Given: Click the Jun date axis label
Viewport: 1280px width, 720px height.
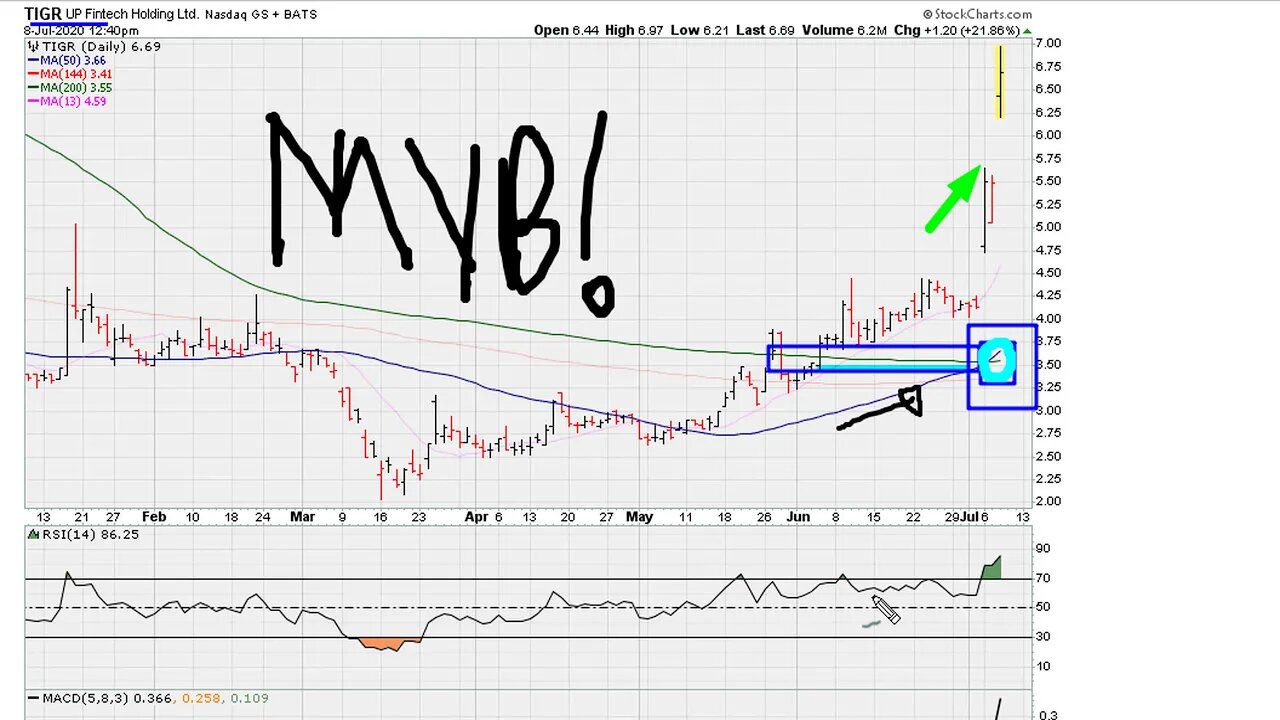Looking at the screenshot, I should coord(798,517).
